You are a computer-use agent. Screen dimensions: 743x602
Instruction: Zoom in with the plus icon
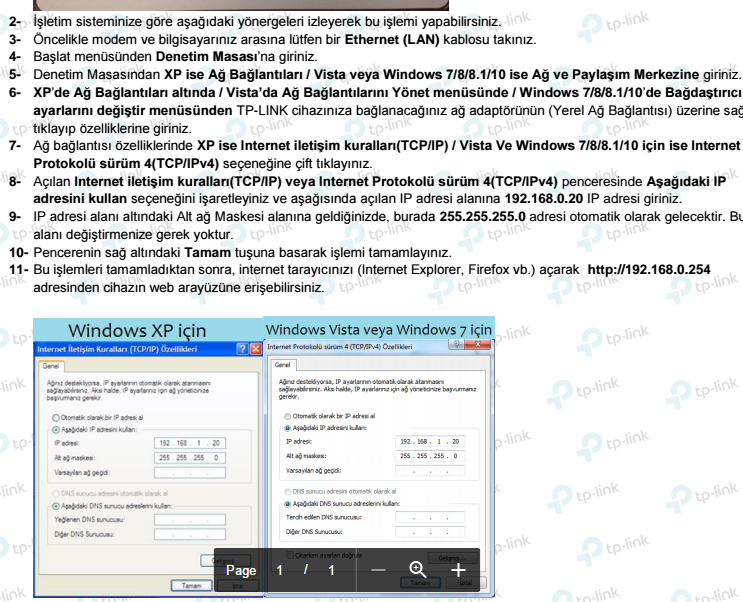coord(458,570)
